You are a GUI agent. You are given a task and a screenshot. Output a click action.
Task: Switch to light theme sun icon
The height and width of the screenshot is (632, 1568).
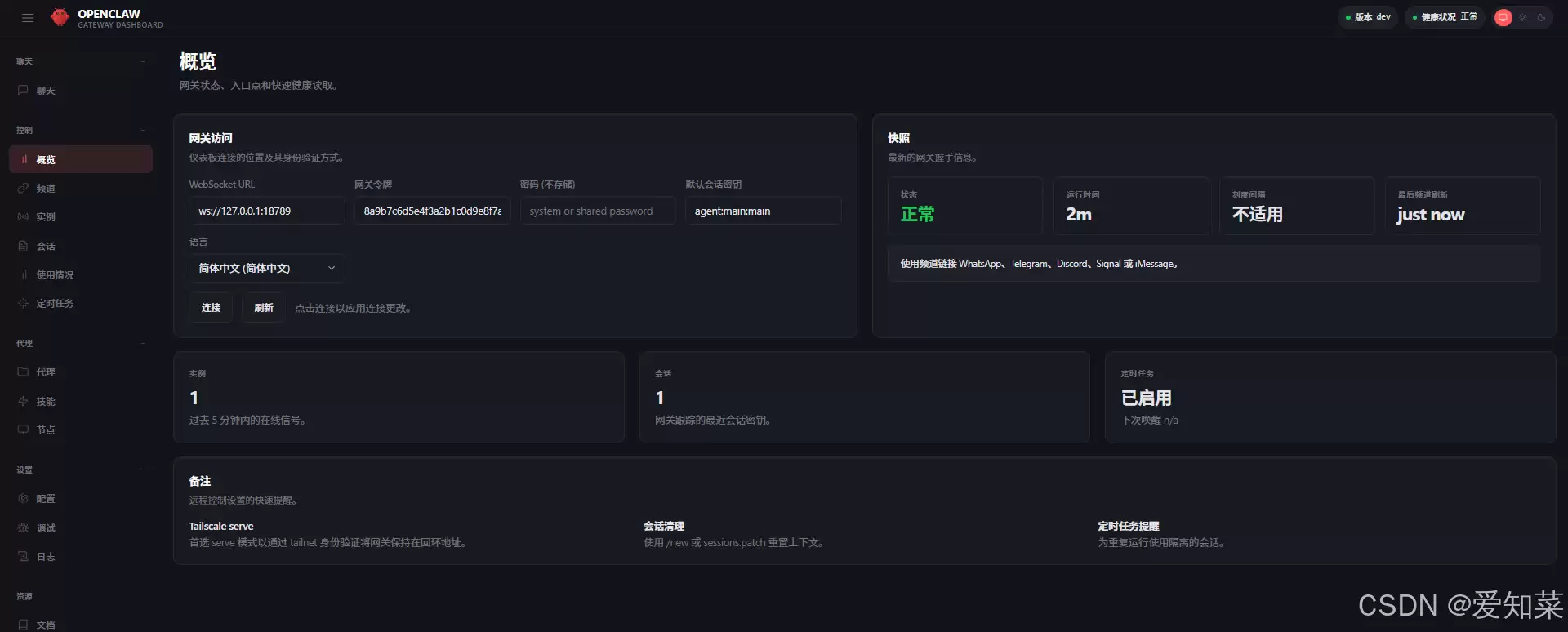pos(1522,17)
